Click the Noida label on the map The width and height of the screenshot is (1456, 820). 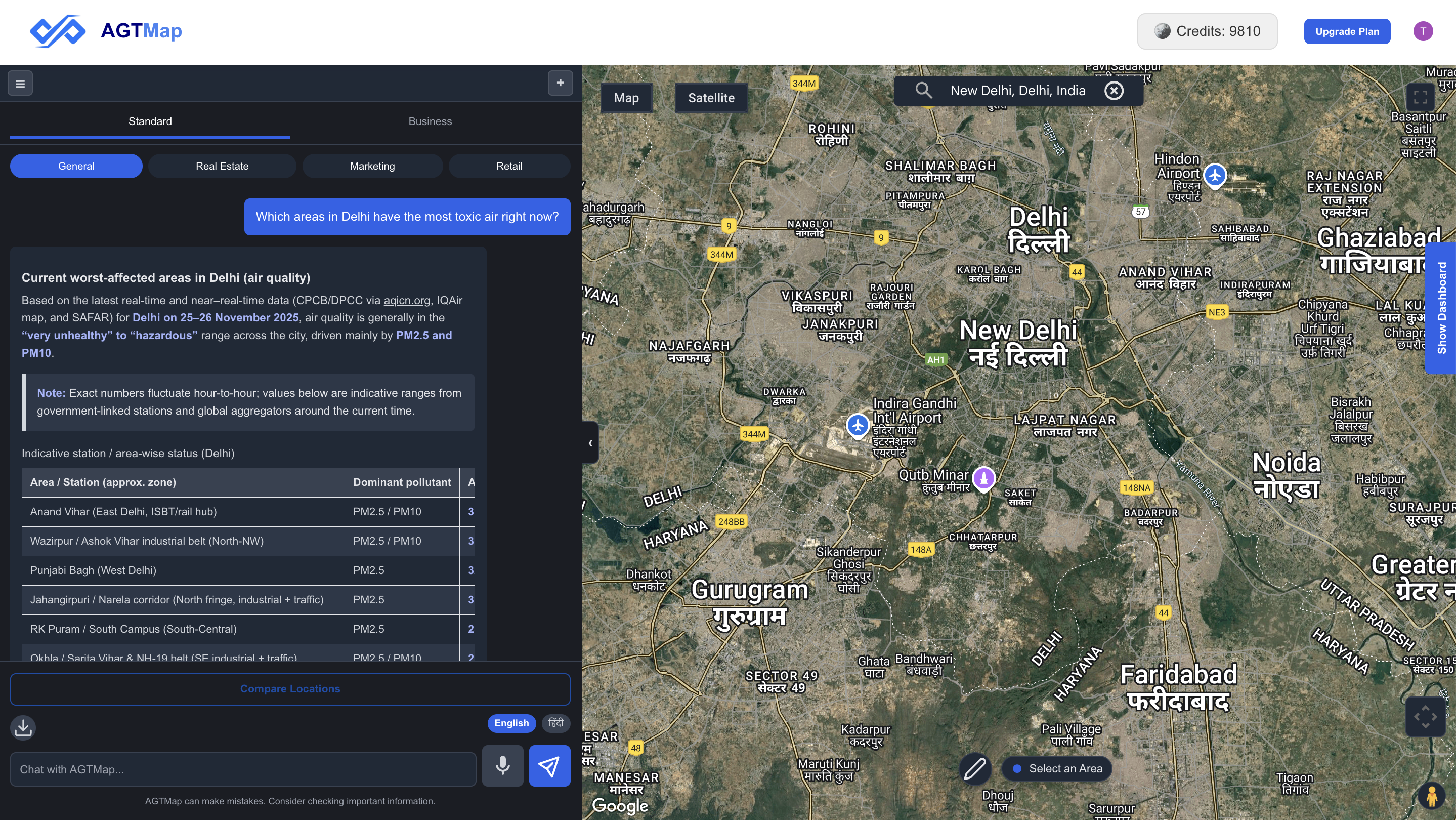1287,476
